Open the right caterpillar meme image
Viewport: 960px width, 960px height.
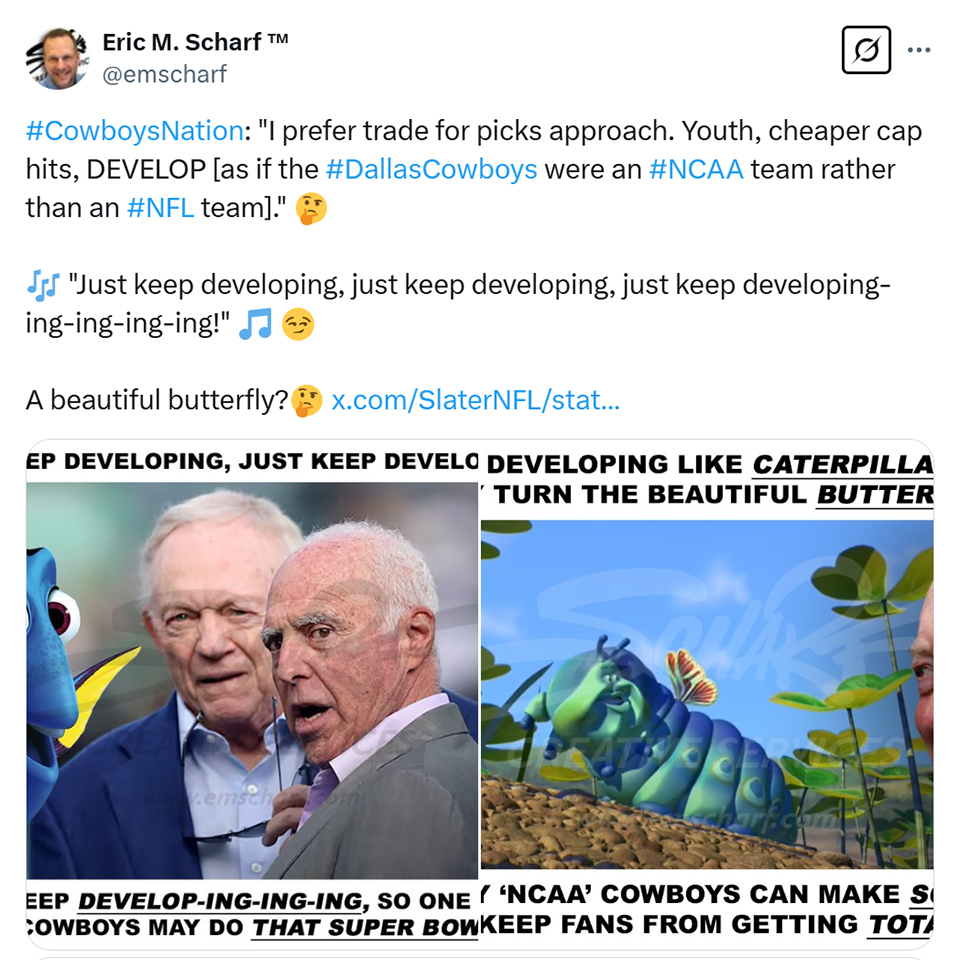coord(707,695)
